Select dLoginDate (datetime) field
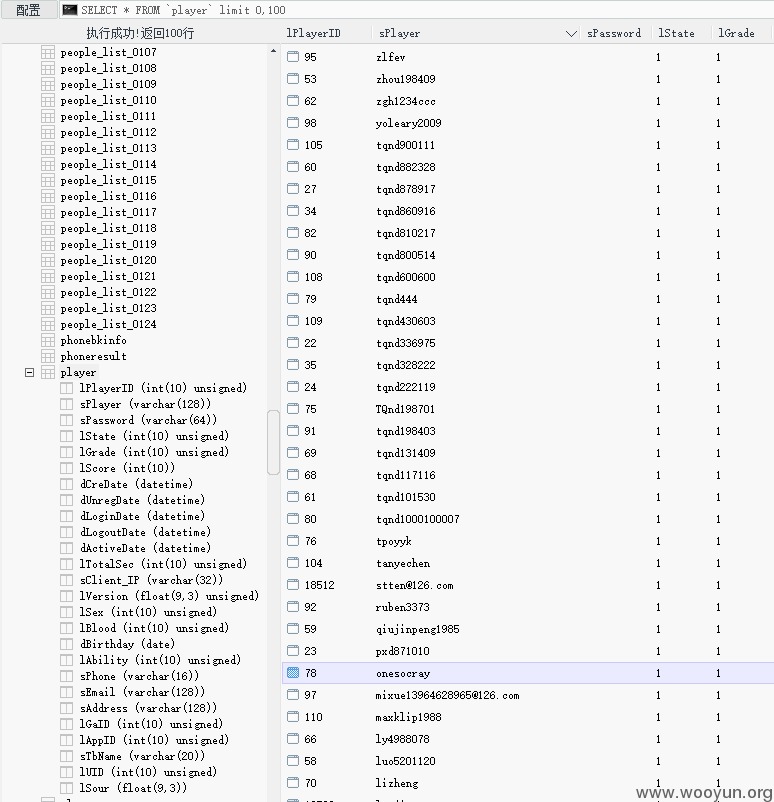 142,517
